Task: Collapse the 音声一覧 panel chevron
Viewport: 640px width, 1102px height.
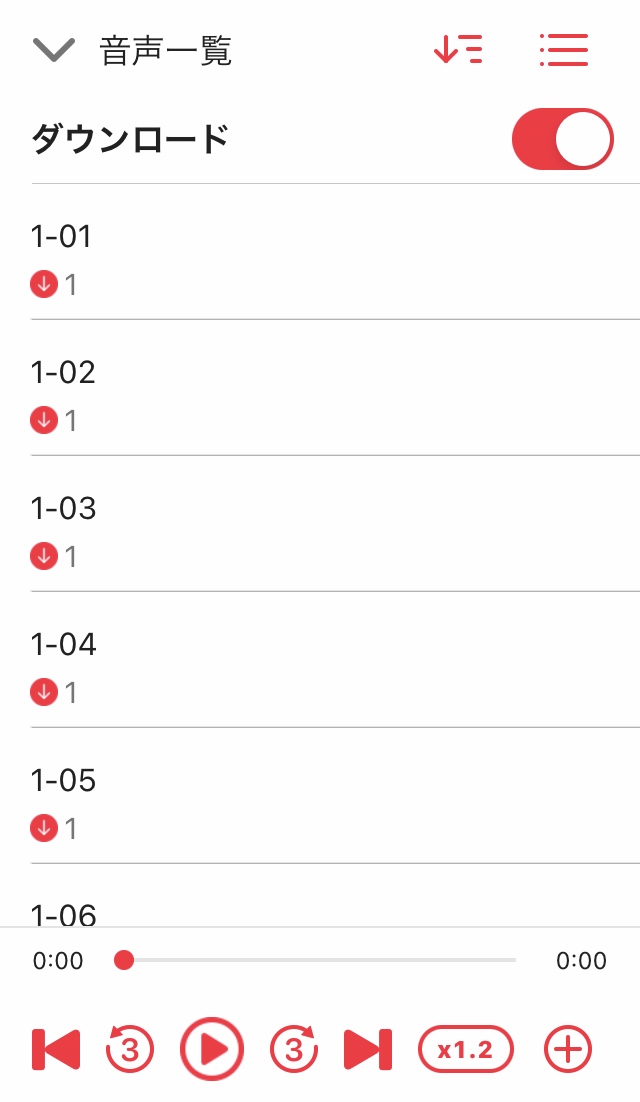Action: (x=54, y=50)
